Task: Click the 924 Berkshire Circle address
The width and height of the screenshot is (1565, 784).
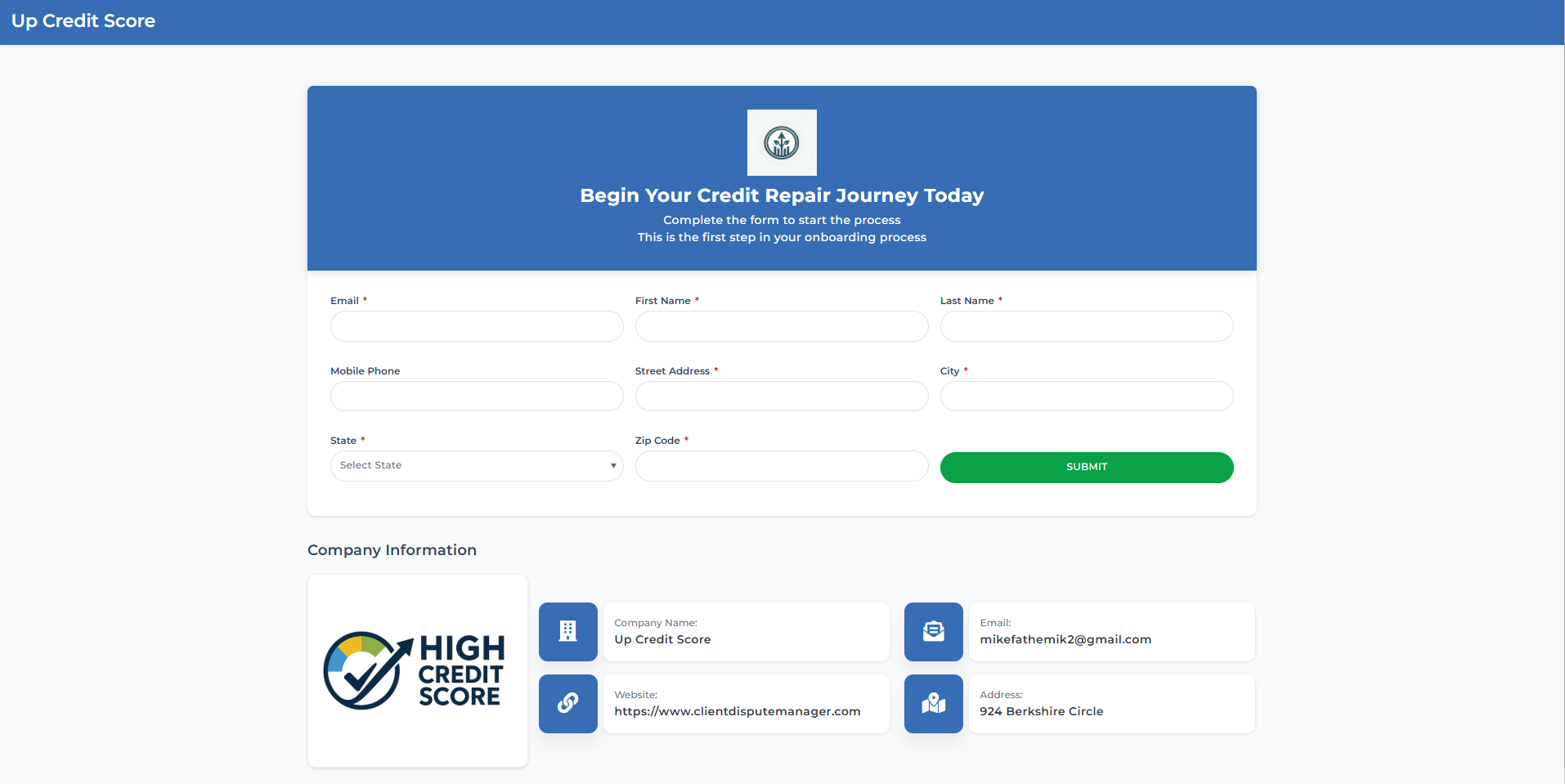Action: tap(1042, 711)
